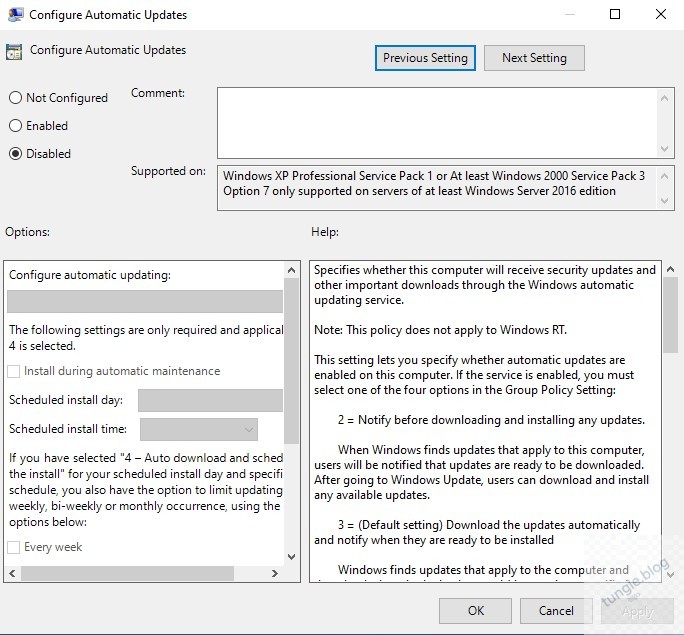The height and width of the screenshot is (635, 684).
Task: Maximize the Configure Automatic Updates window
Action: pos(615,14)
